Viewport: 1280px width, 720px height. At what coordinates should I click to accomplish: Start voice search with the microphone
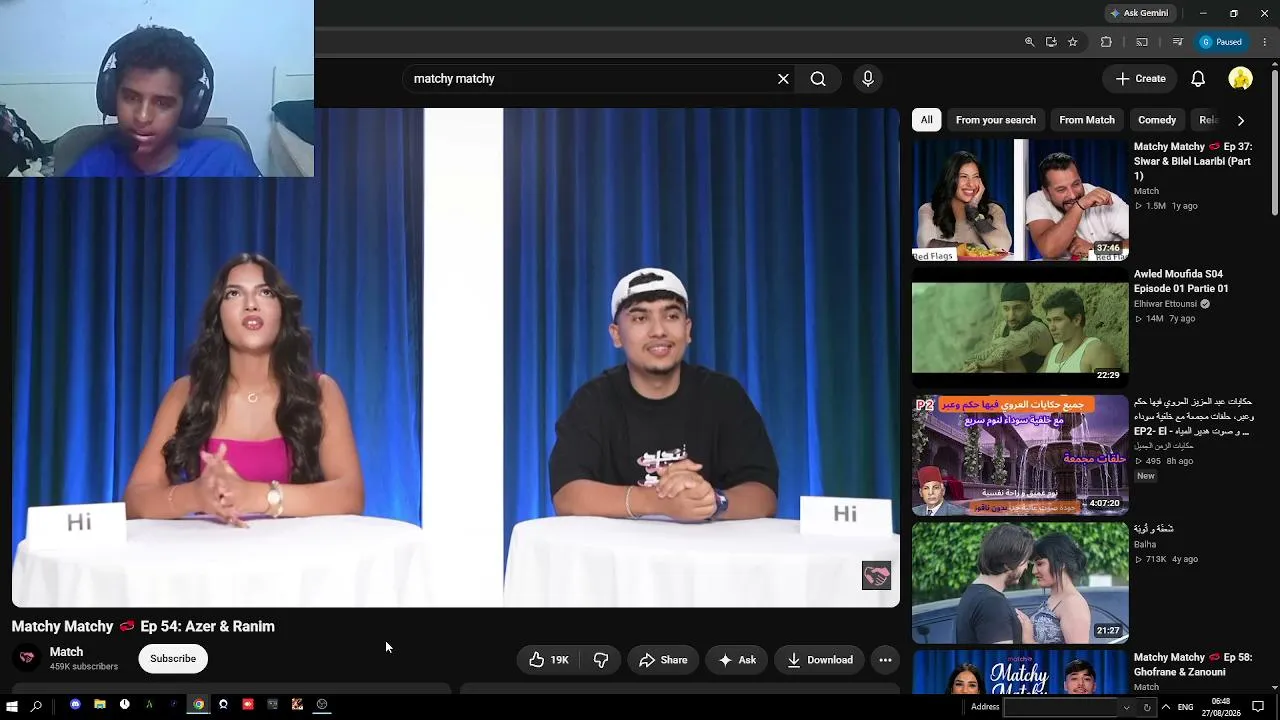[x=867, y=79]
